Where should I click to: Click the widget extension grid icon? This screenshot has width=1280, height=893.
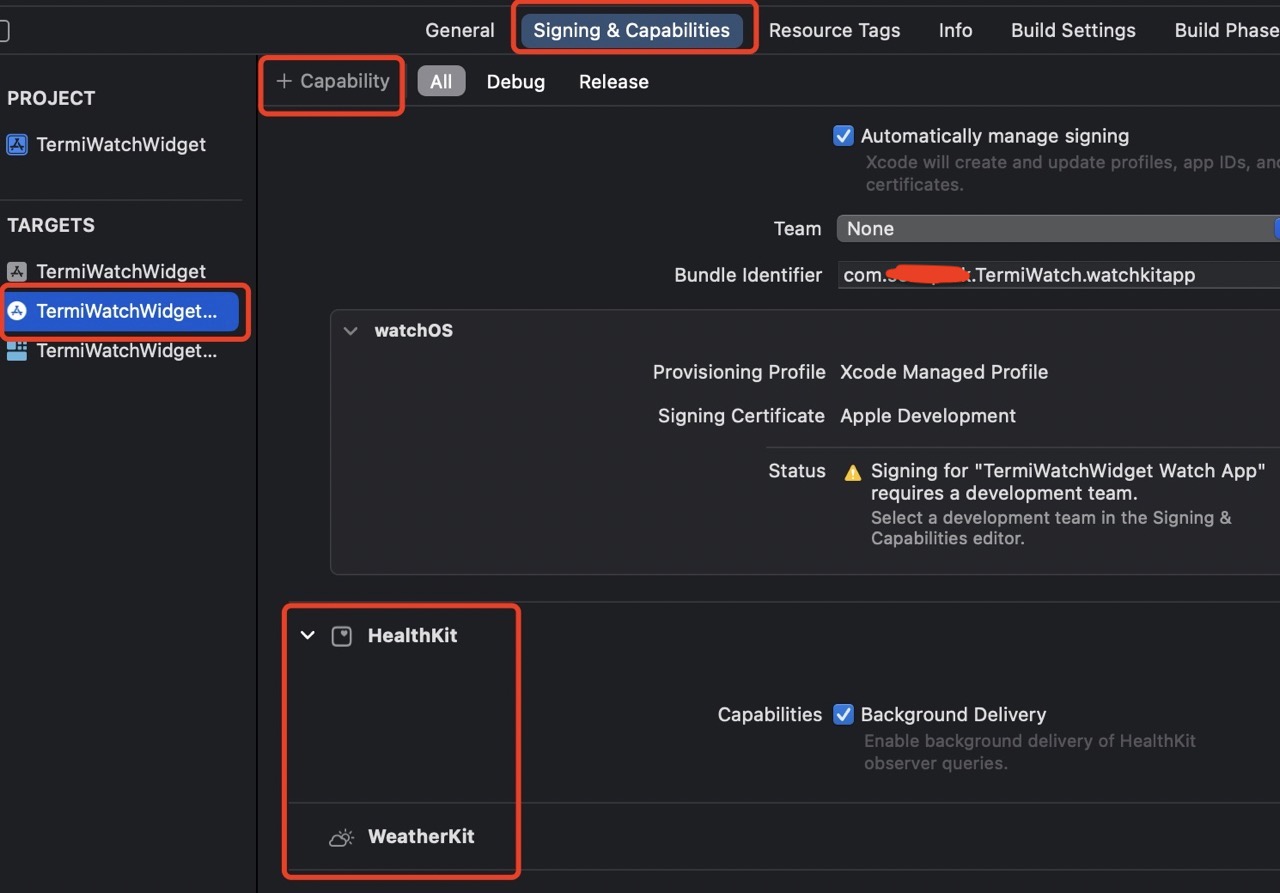click(x=17, y=351)
